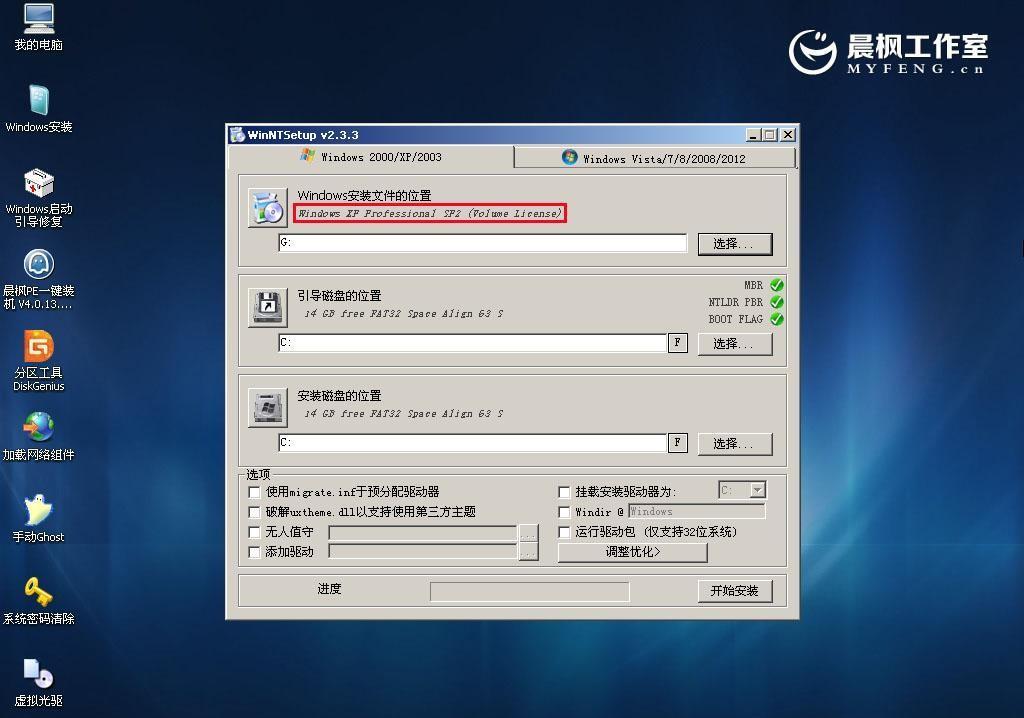Click the BOOT FLAG green status indicator
Viewport: 1024px width, 718px height.
pos(776,319)
